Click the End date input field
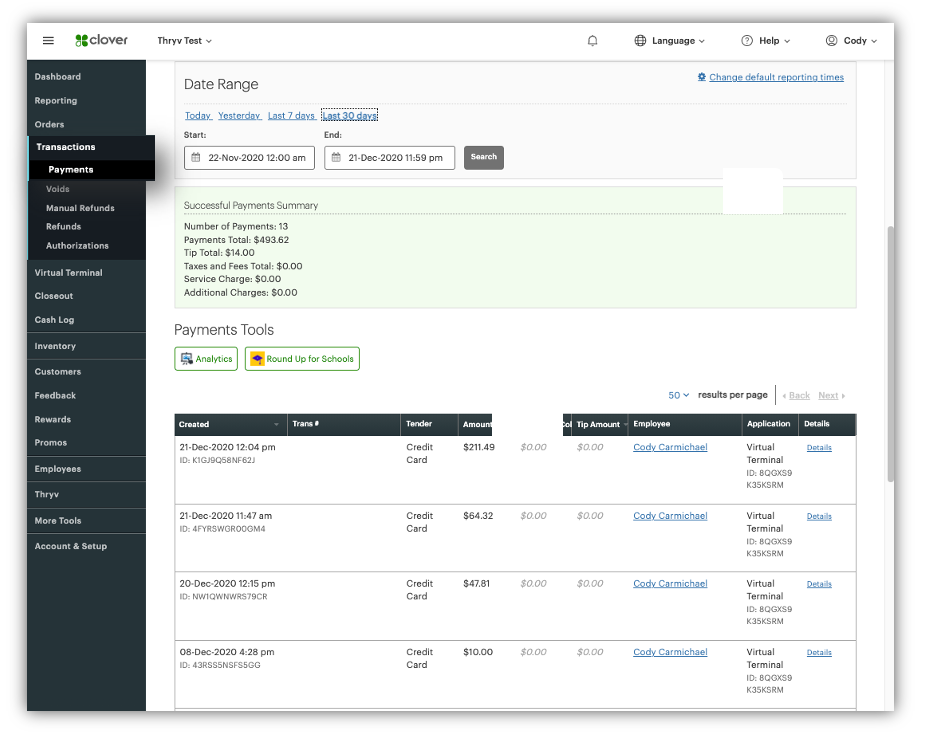The width and height of the screenshot is (926, 734). [389, 158]
